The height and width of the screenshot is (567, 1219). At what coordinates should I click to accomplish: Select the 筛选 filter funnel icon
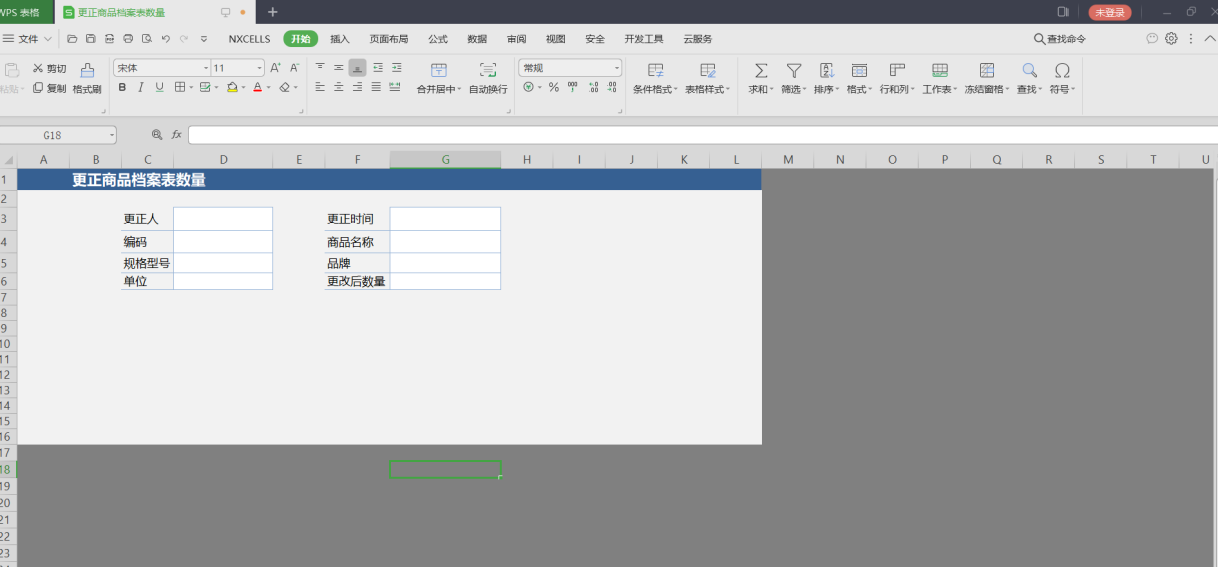[x=793, y=71]
